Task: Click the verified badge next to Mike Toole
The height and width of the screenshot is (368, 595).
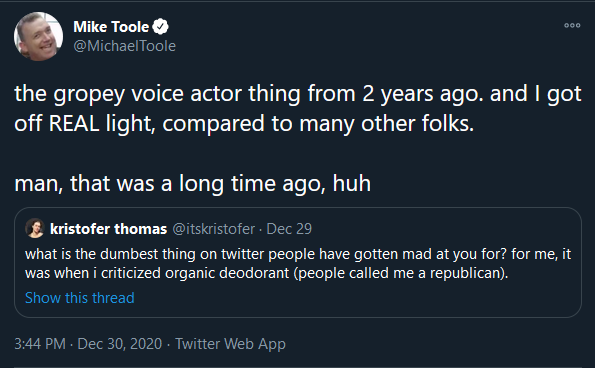Action: [x=161, y=27]
